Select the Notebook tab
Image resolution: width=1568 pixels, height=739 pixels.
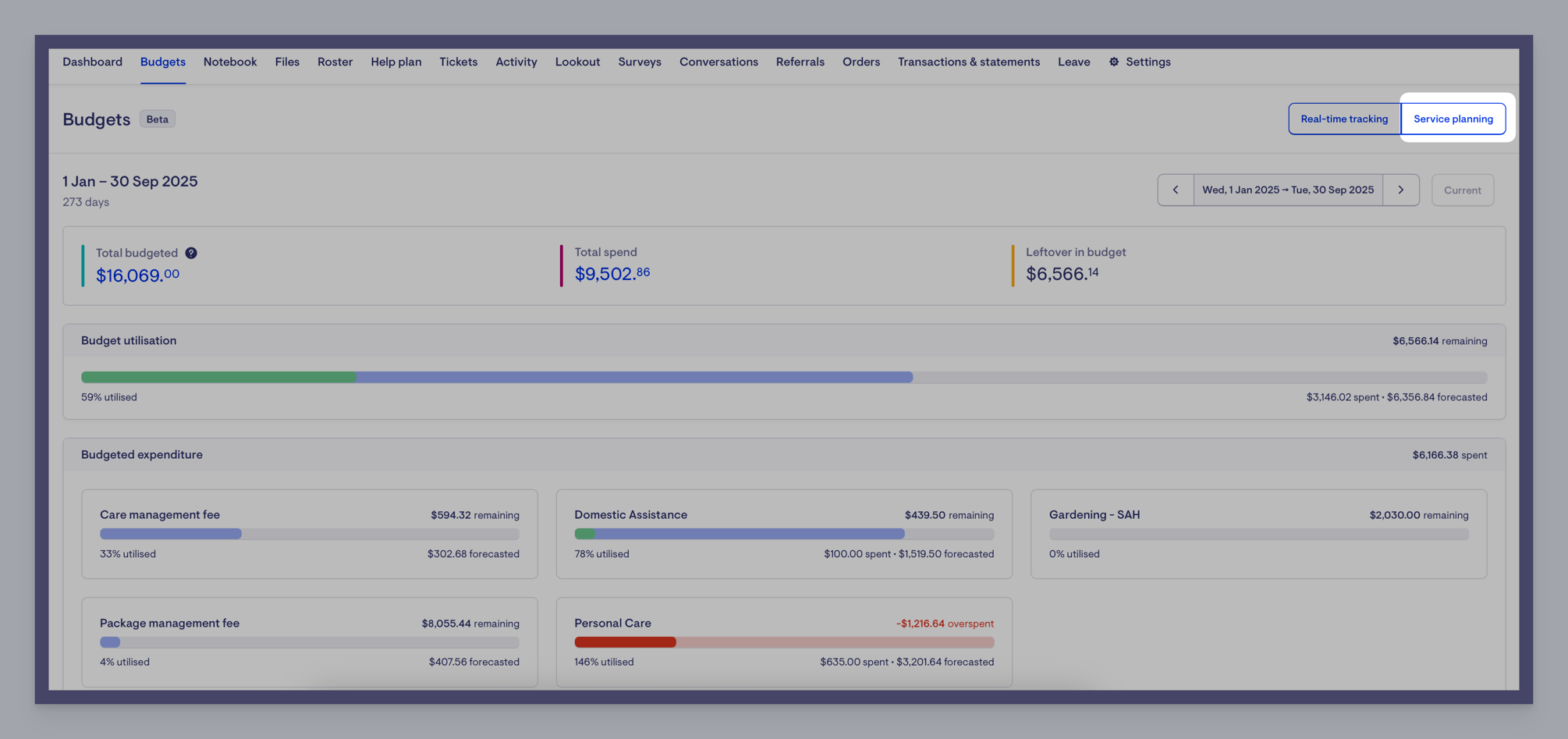pyautogui.click(x=230, y=62)
